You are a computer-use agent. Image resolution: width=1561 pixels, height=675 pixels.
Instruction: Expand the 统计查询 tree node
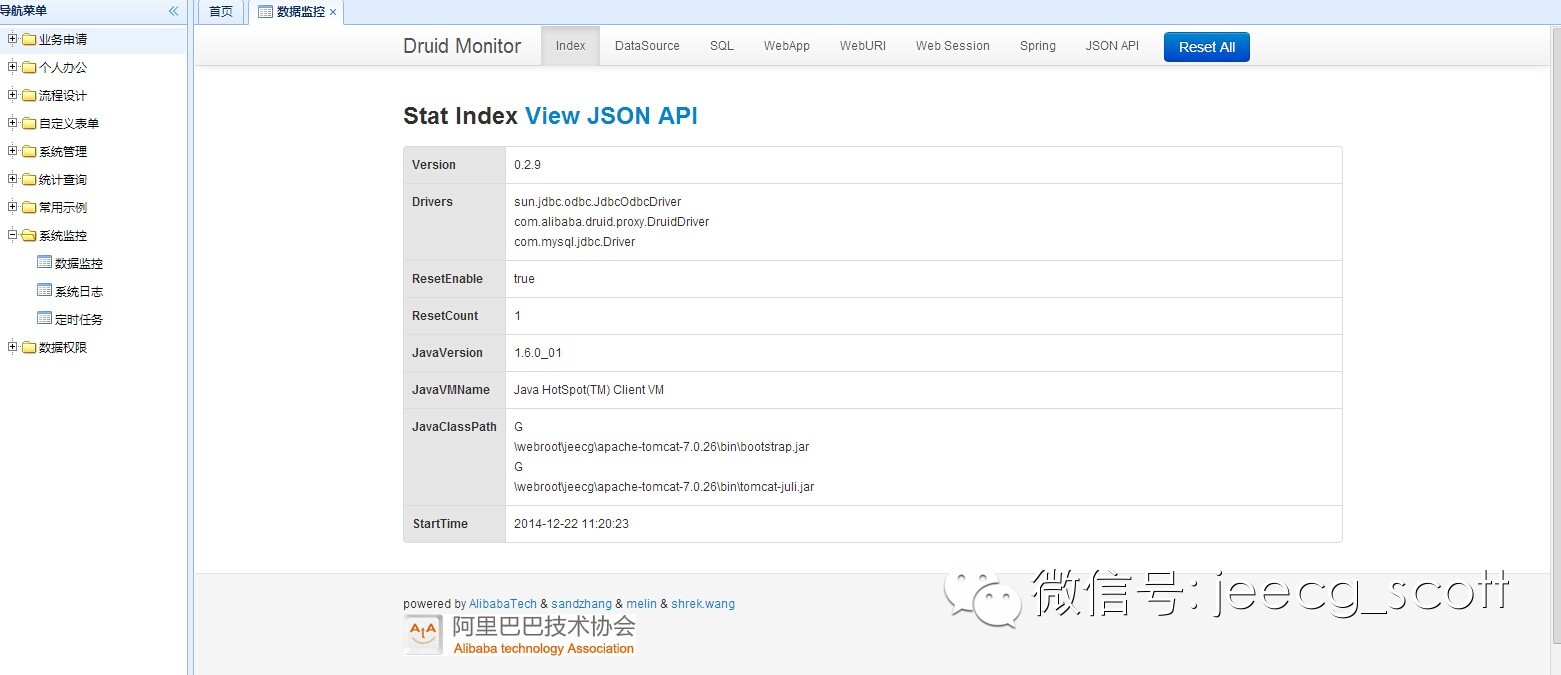pos(12,180)
